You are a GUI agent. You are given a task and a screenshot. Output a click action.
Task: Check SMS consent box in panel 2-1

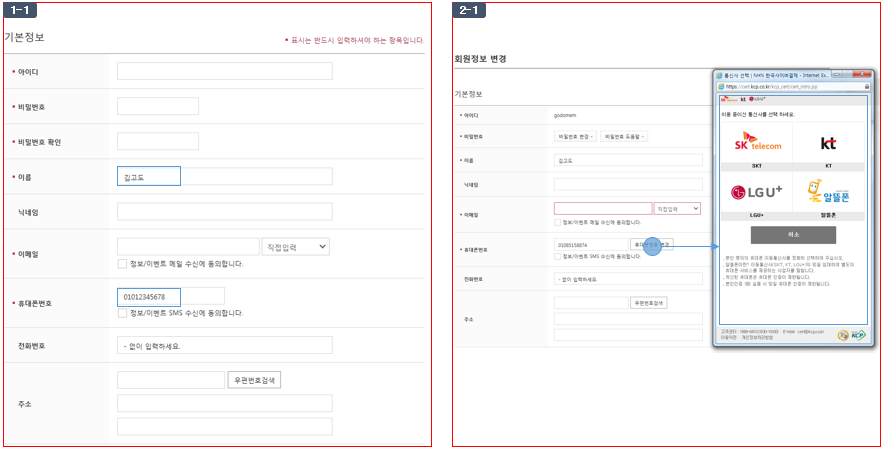[x=558, y=256]
